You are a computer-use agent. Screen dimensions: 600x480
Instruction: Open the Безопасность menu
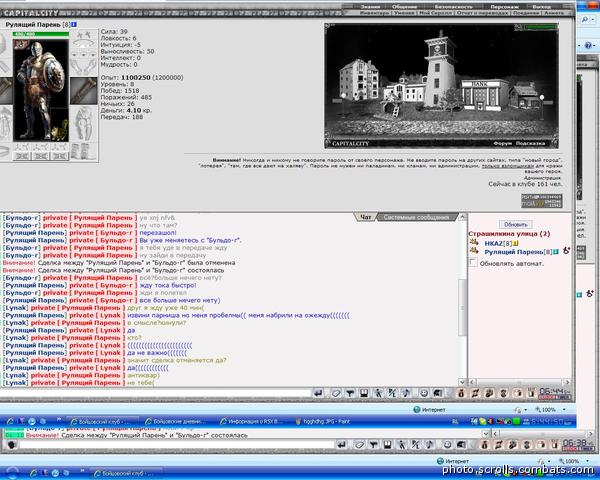point(453,7)
